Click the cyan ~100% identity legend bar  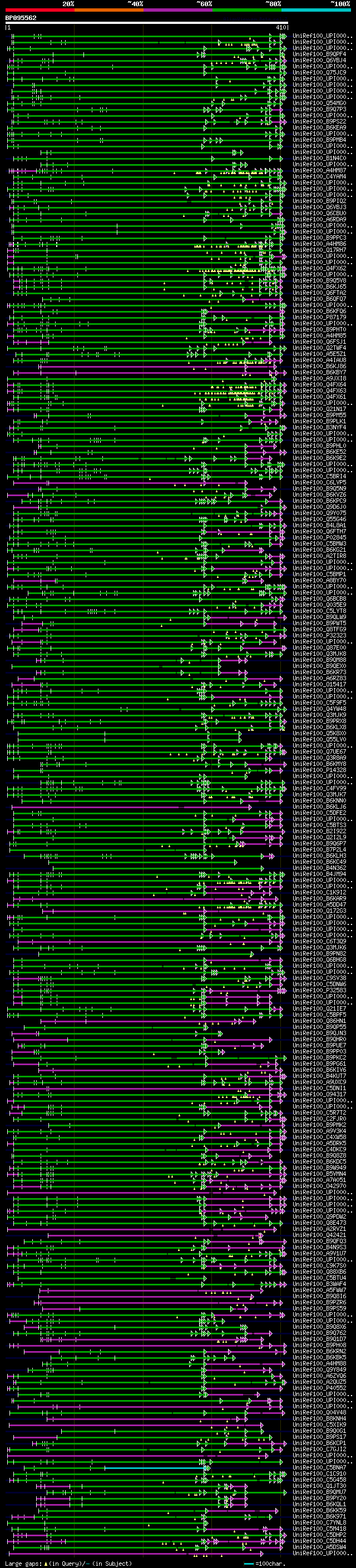(x=316, y=10)
